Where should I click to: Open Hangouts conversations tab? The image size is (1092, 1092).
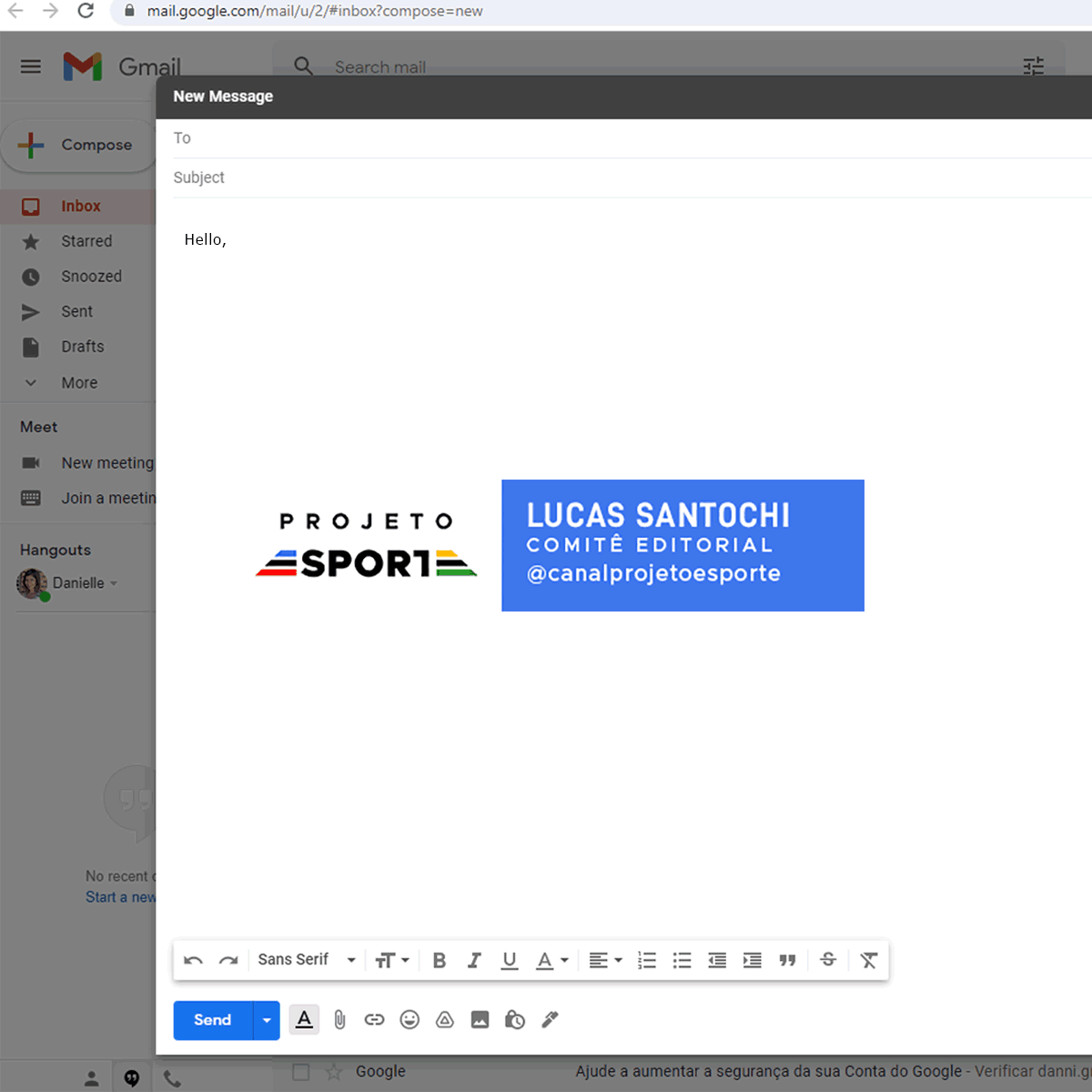coord(132,1079)
